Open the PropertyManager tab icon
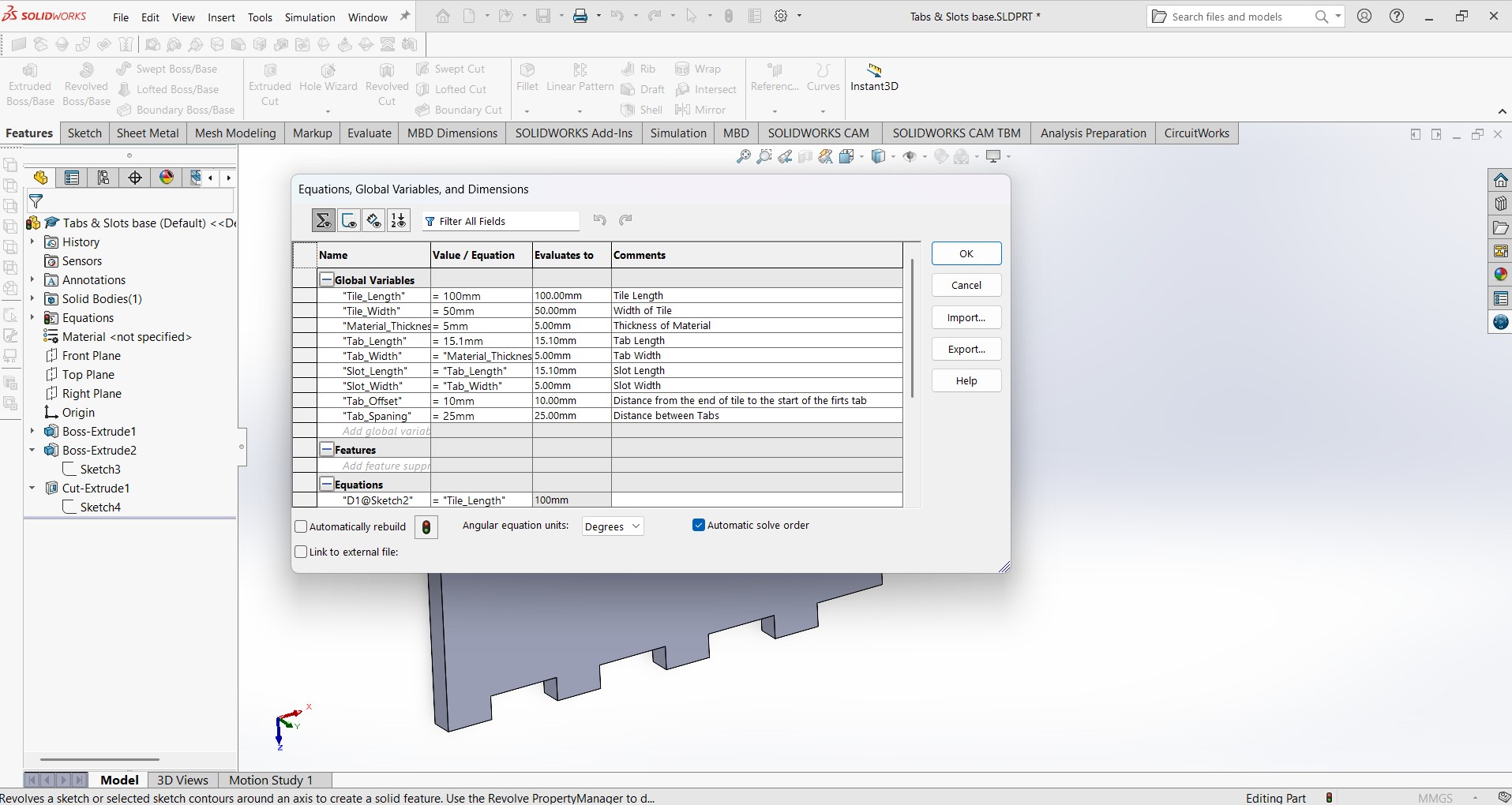The image size is (1512, 805). (x=72, y=178)
